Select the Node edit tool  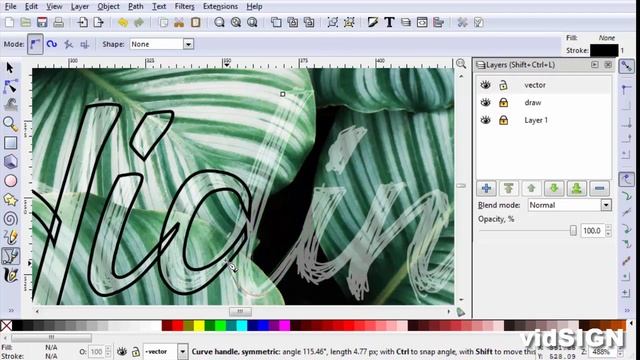[x=10, y=87]
